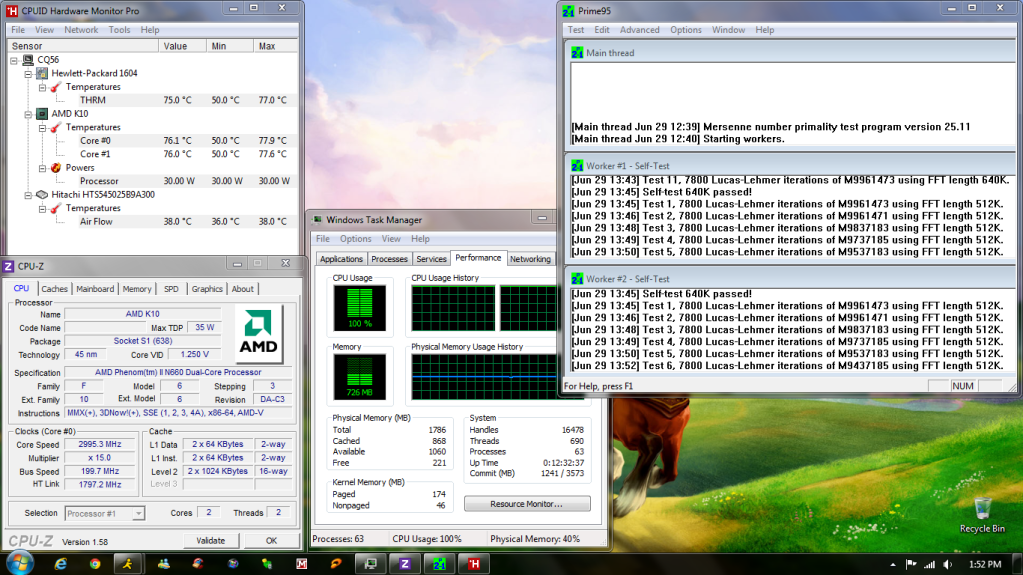
Task: Select the Main thread window icon
Action: [577, 53]
